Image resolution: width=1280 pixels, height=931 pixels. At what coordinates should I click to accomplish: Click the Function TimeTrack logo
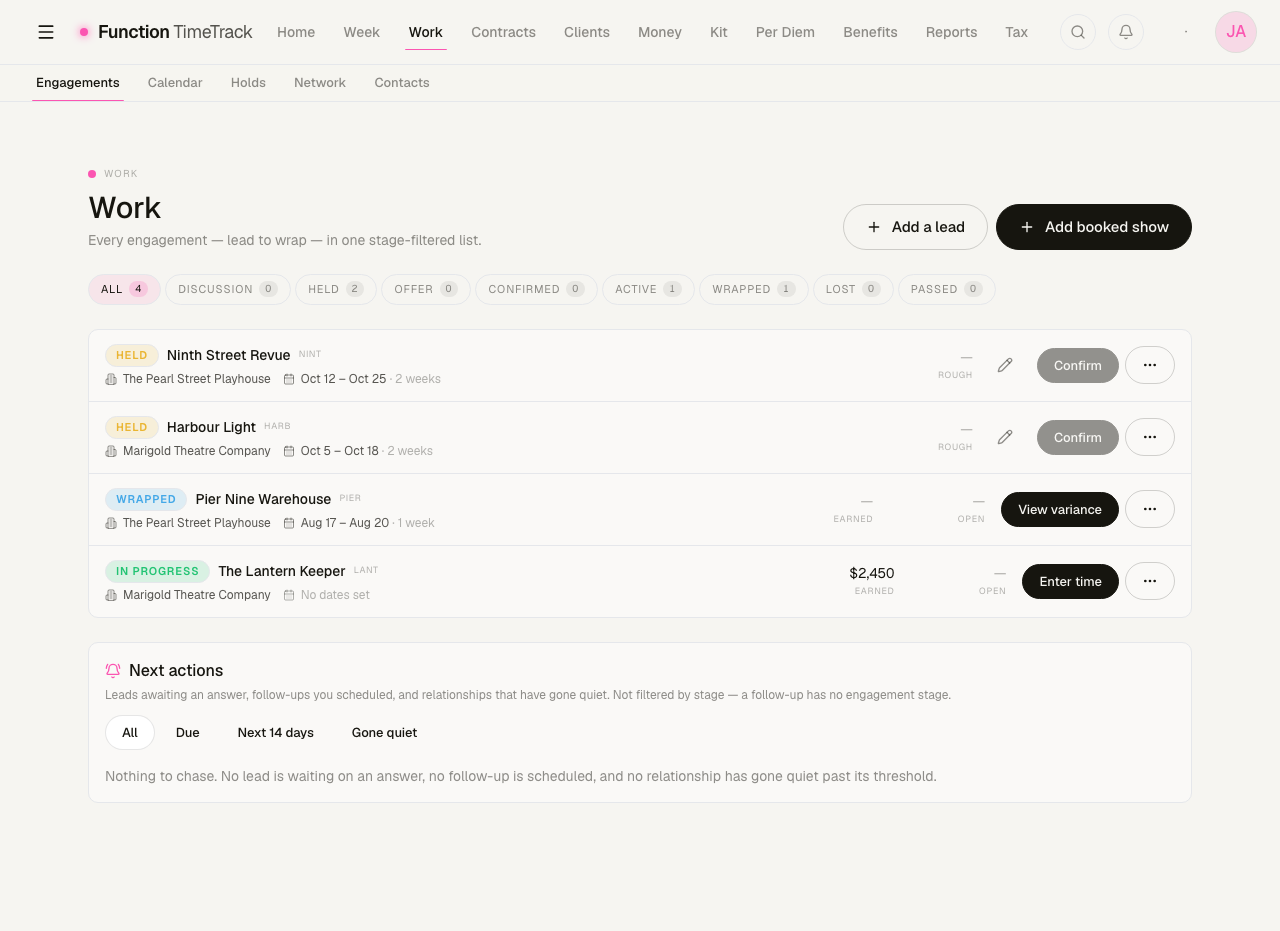click(x=165, y=32)
